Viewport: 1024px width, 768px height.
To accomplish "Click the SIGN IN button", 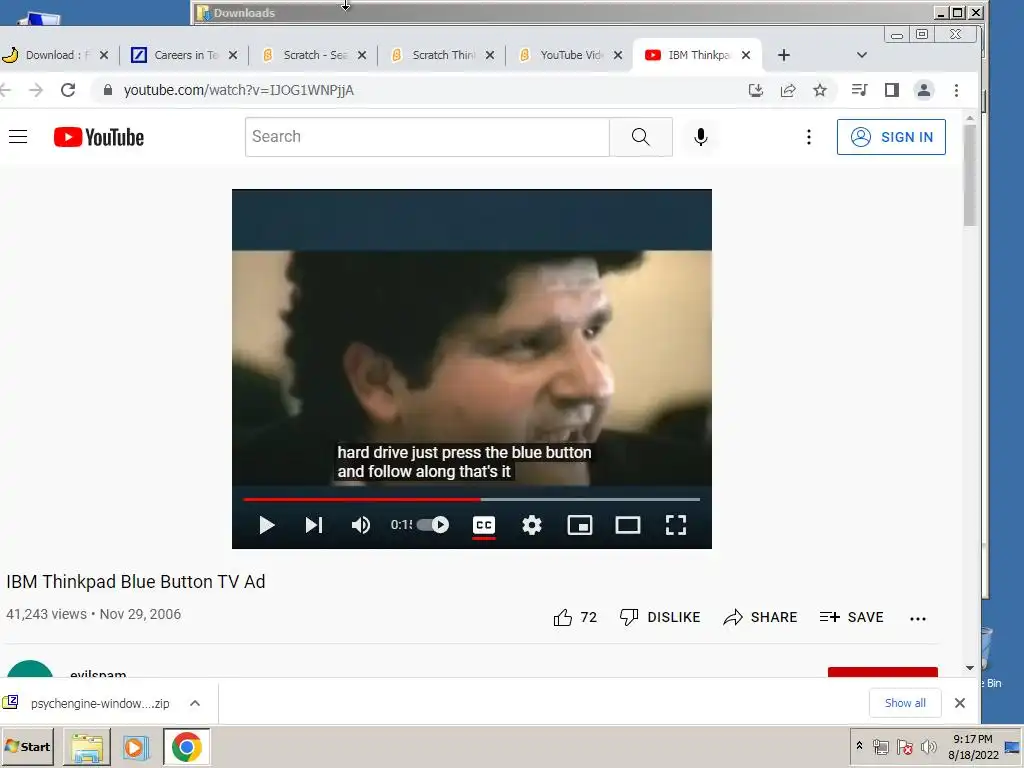I will 891,136.
